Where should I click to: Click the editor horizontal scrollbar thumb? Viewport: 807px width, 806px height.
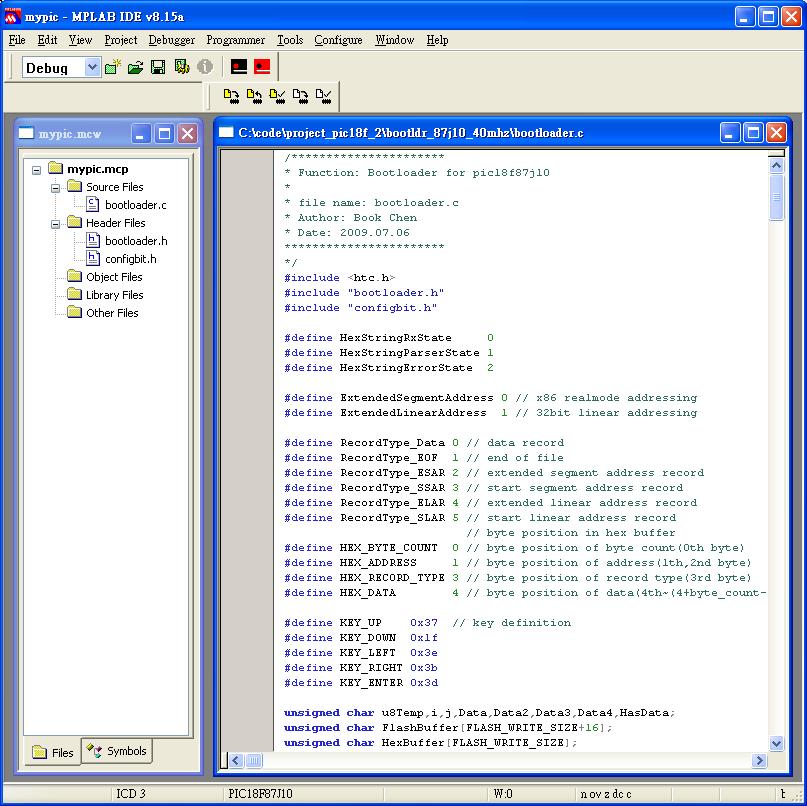(254, 760)
